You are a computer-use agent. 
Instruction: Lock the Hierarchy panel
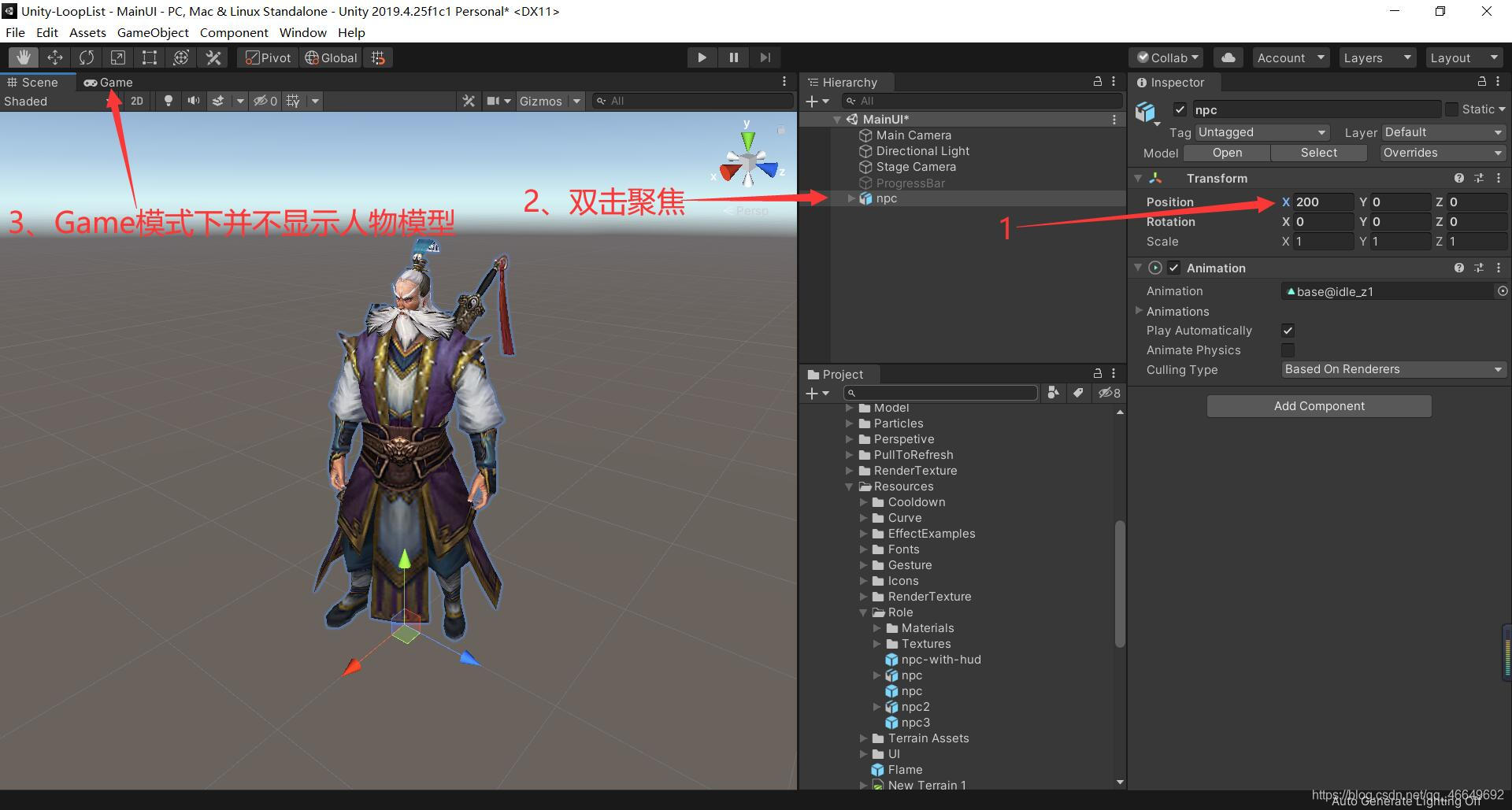(x=1098, y=82)
